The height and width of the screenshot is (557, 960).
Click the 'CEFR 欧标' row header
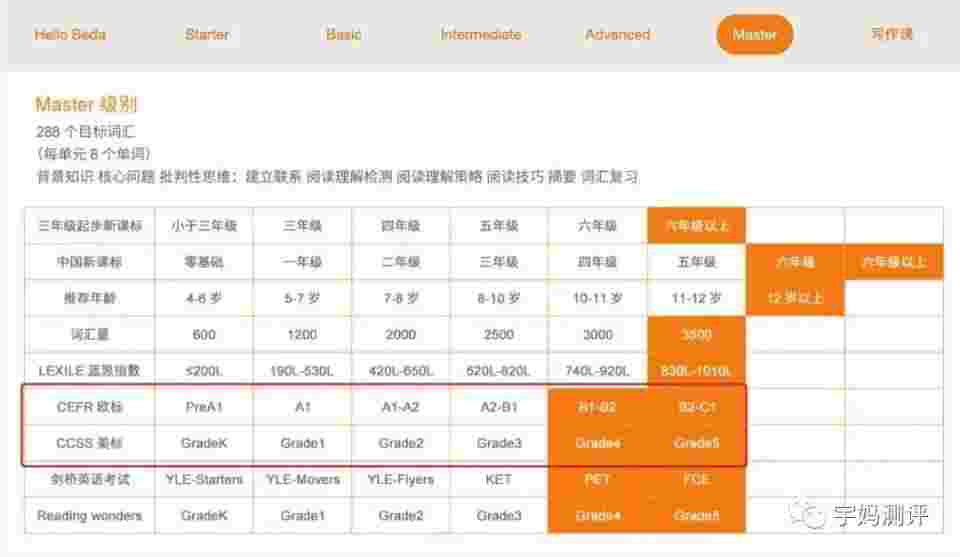[89, 407]
